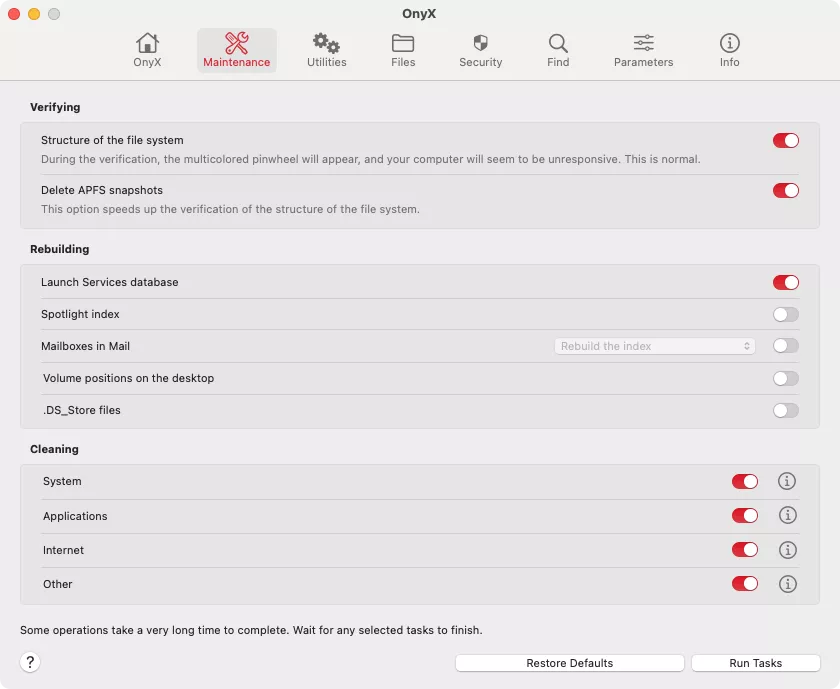Click the Find magnifying glass icon

click(558, 44)
